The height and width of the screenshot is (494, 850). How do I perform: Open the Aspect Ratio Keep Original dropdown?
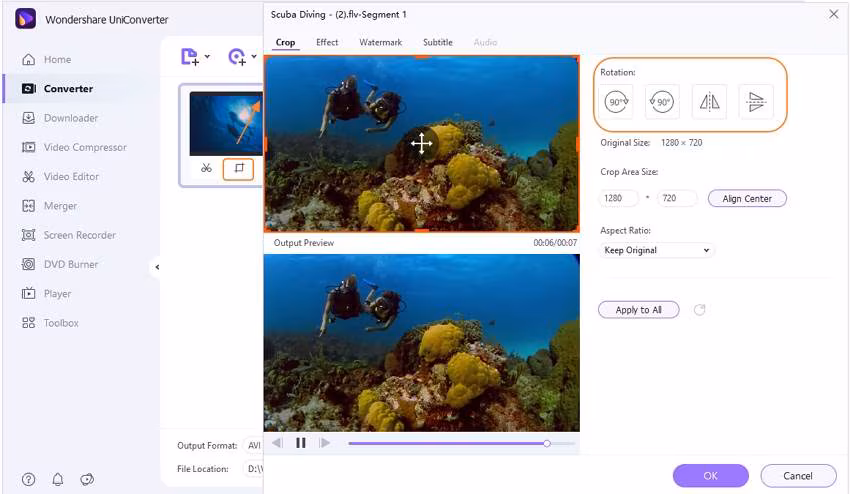tap(656, 250)
